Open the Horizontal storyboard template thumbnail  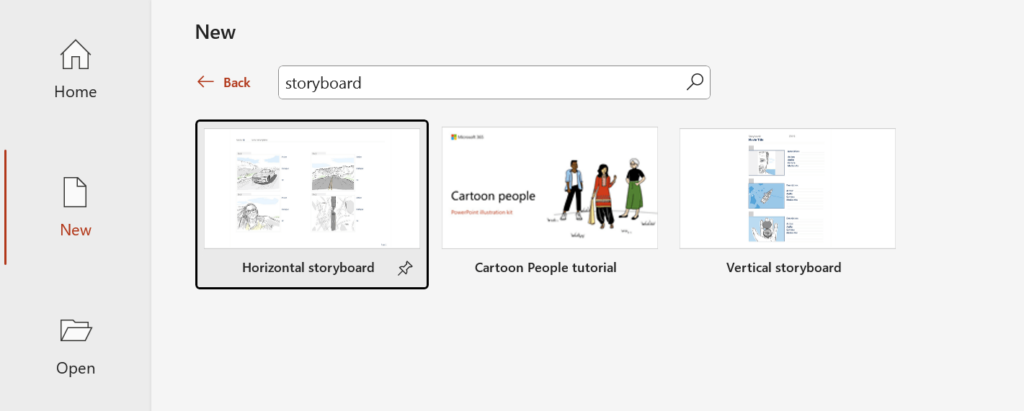point(312,187)
